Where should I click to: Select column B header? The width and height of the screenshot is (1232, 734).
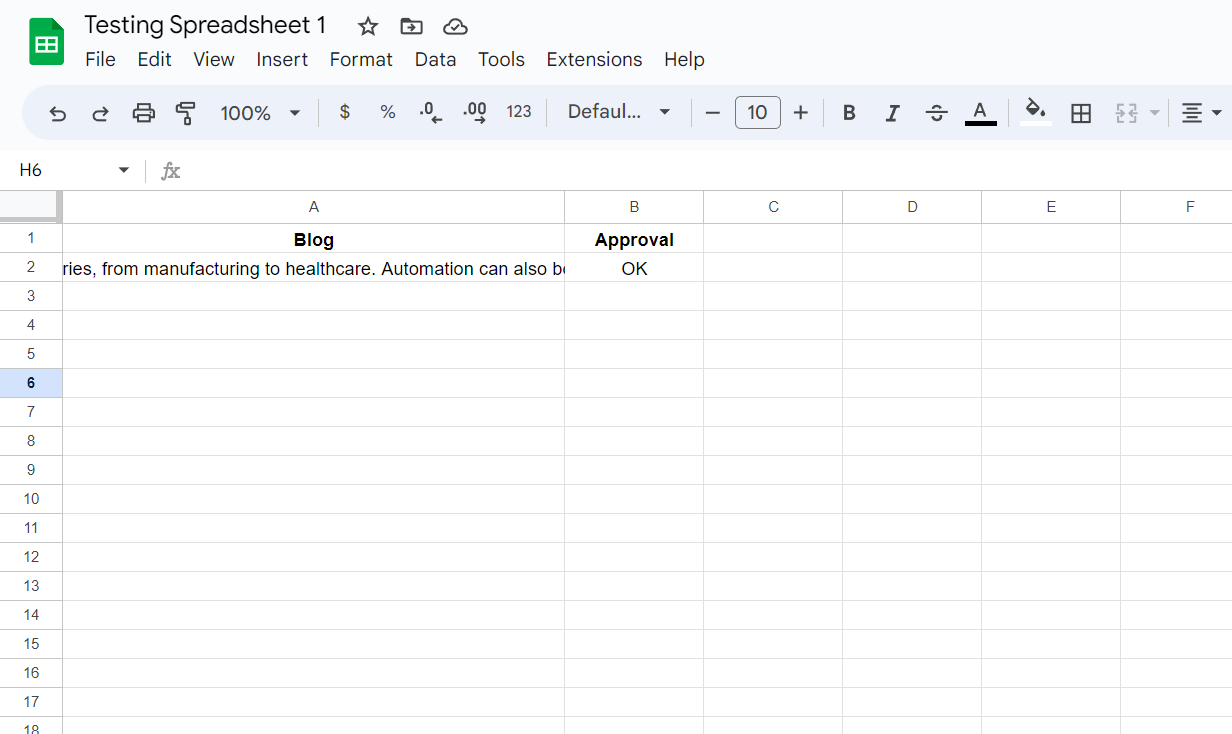634,207
